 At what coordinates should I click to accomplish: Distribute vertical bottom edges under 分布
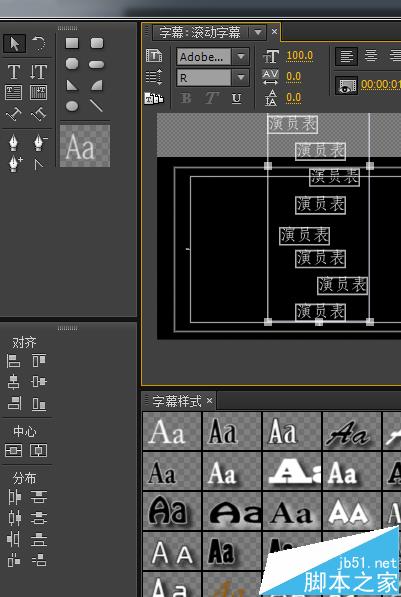39,540
